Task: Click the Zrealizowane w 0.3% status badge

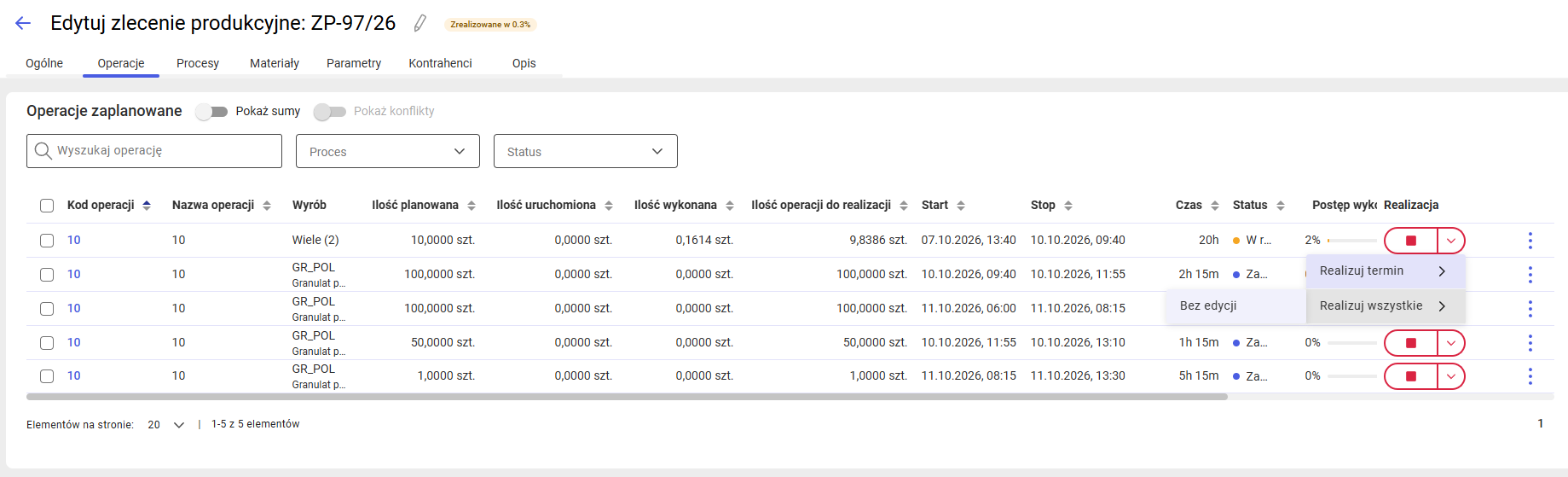Action: [x=490, y=25]
